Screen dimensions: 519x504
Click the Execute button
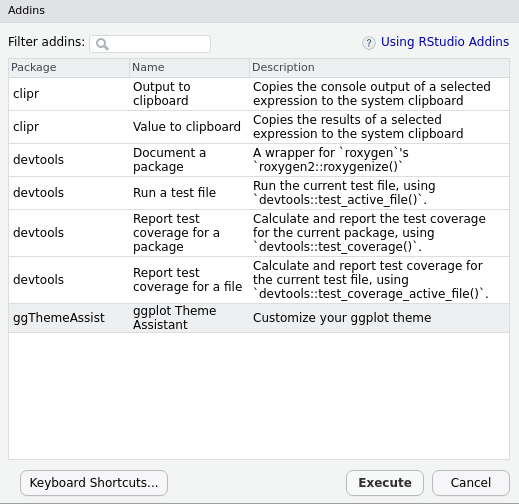(385, 483)
